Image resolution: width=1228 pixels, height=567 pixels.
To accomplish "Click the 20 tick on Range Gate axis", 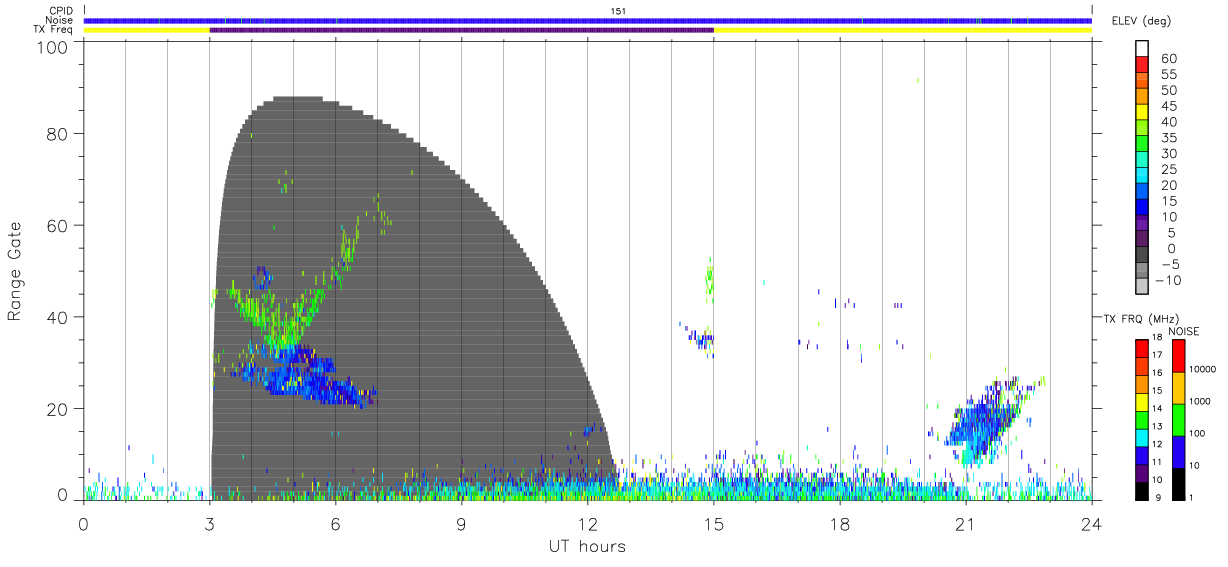I will click(x=57, y=409).
